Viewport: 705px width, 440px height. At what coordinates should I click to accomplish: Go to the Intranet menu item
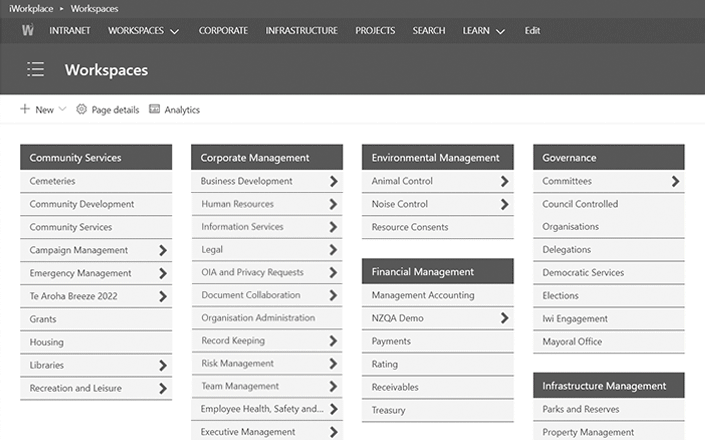pyautogui.click(x=70, y=31)
